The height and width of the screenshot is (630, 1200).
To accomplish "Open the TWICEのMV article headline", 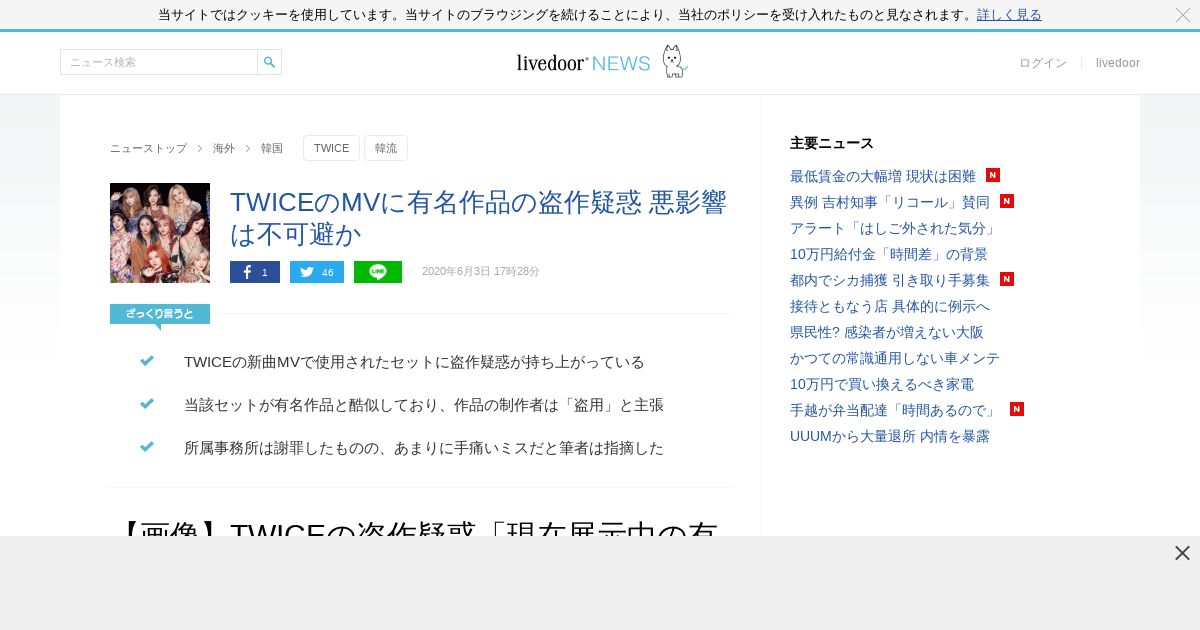I will [x=479, y=218].
